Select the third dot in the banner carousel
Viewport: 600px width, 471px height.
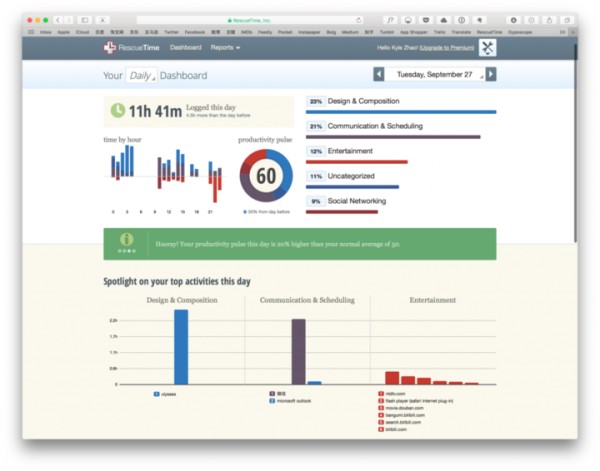coord(129,251)
